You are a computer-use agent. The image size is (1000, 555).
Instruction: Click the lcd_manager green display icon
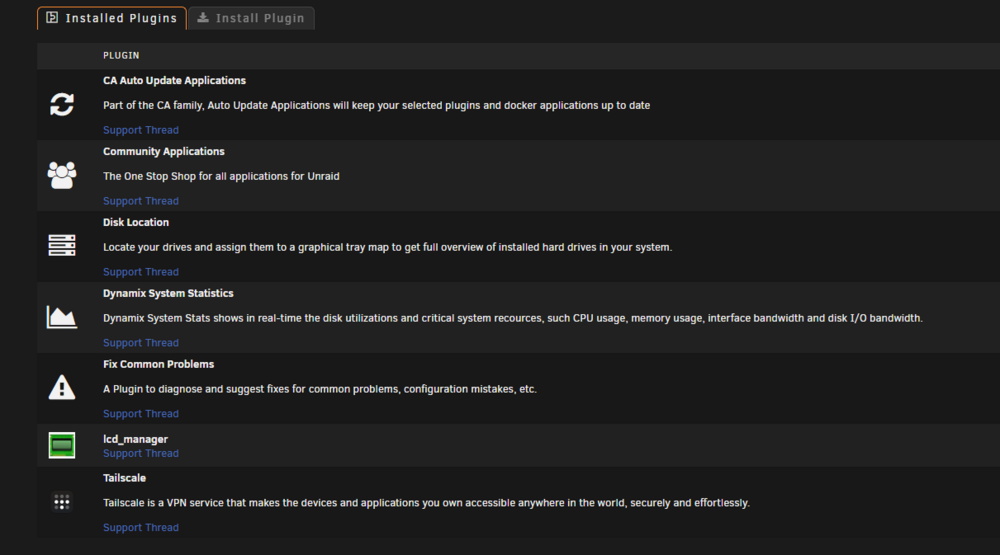point(62,445)
